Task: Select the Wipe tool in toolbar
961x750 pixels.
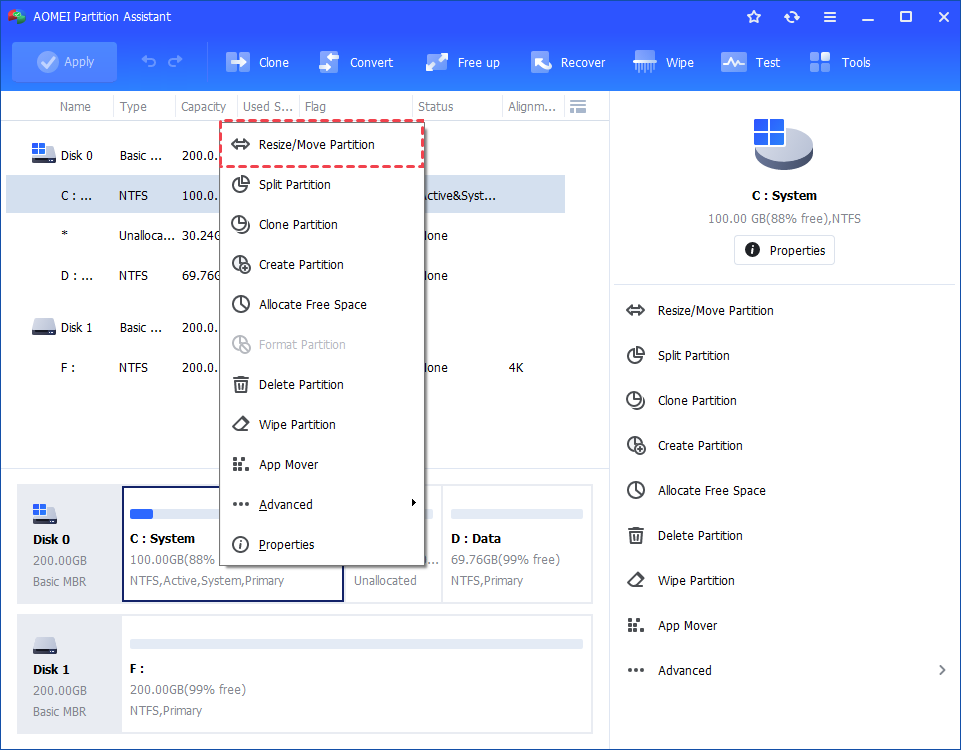Action: click(664, 62)
